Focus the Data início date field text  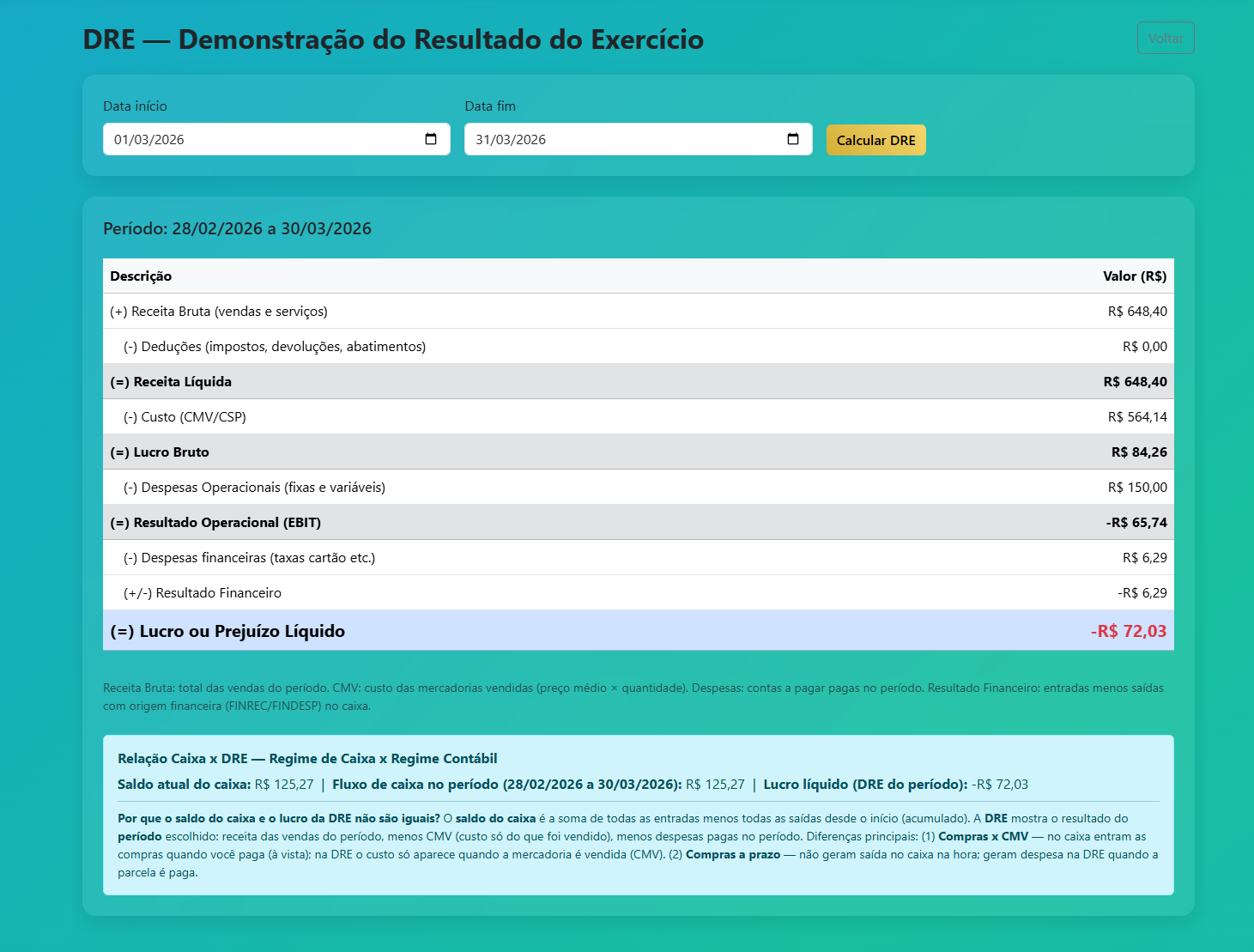click(x=149, y=140)
